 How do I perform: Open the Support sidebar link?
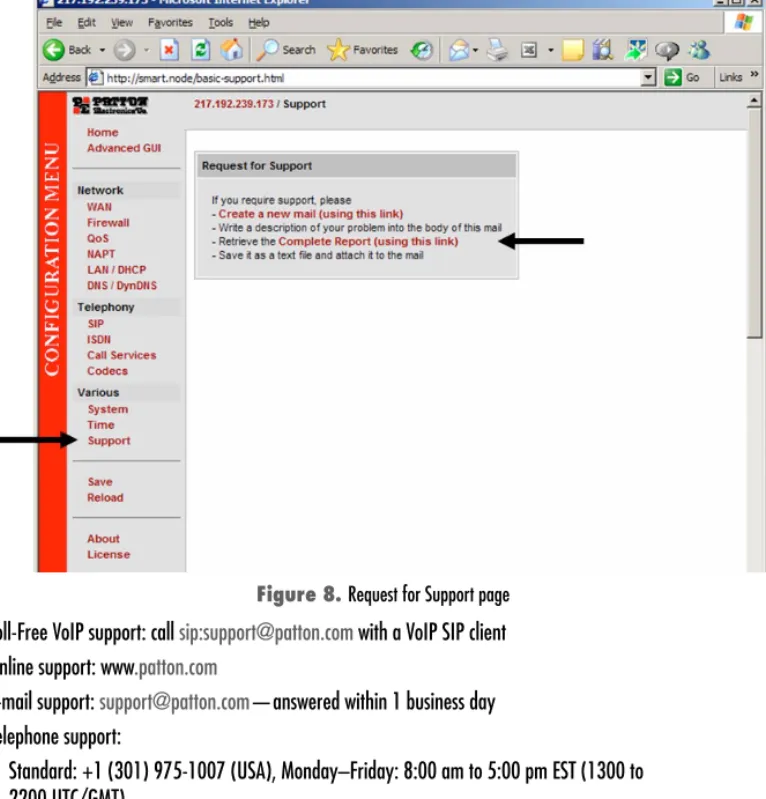point(109,441)
